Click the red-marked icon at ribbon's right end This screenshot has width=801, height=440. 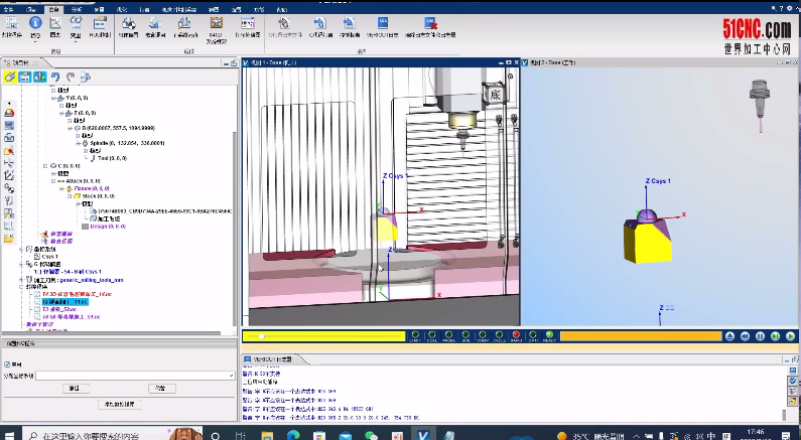click(x=430, y=22)
